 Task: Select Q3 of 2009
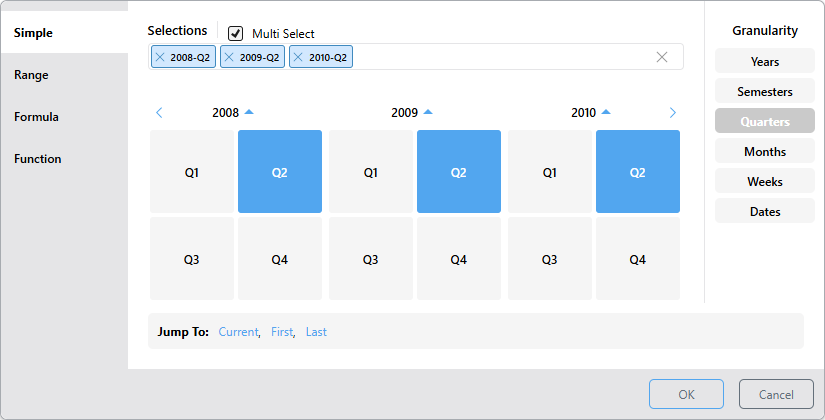point(370,259)
